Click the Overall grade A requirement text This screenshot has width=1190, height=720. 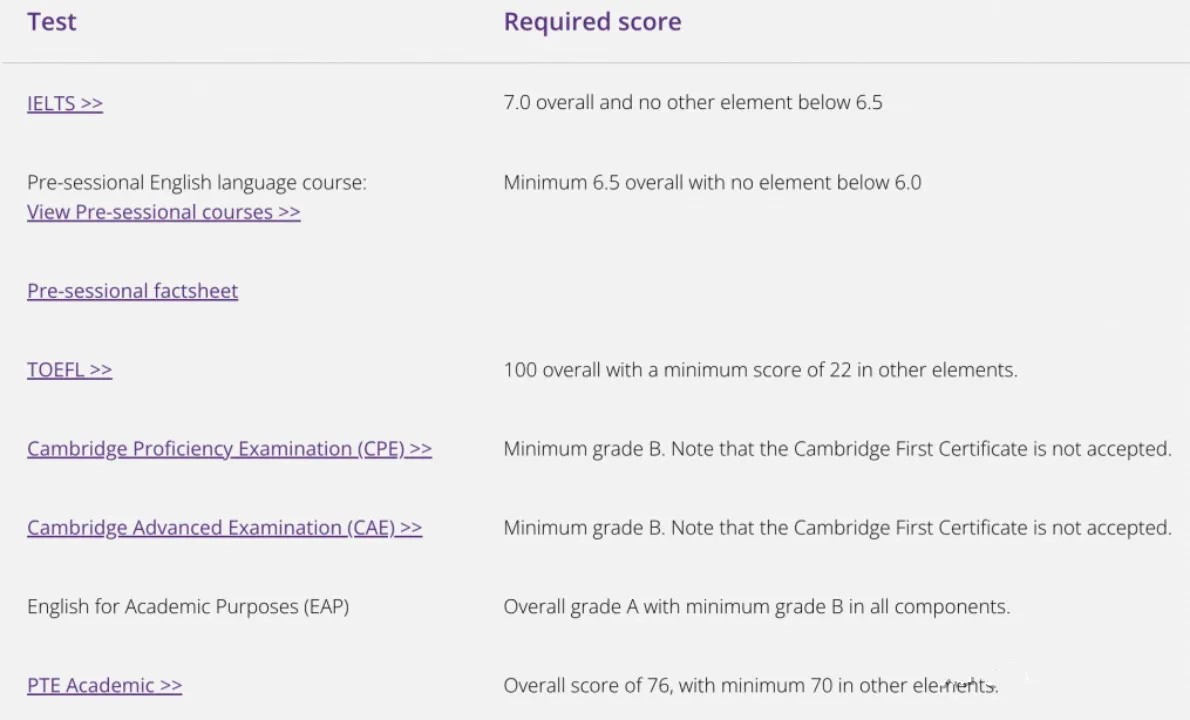click(756, 607)
